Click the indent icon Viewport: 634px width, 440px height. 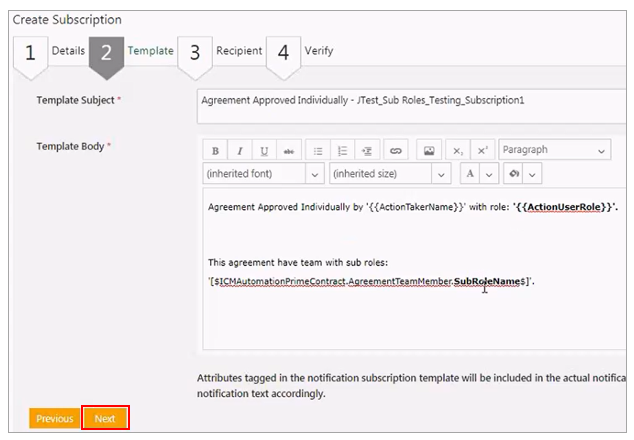[368, 151]
